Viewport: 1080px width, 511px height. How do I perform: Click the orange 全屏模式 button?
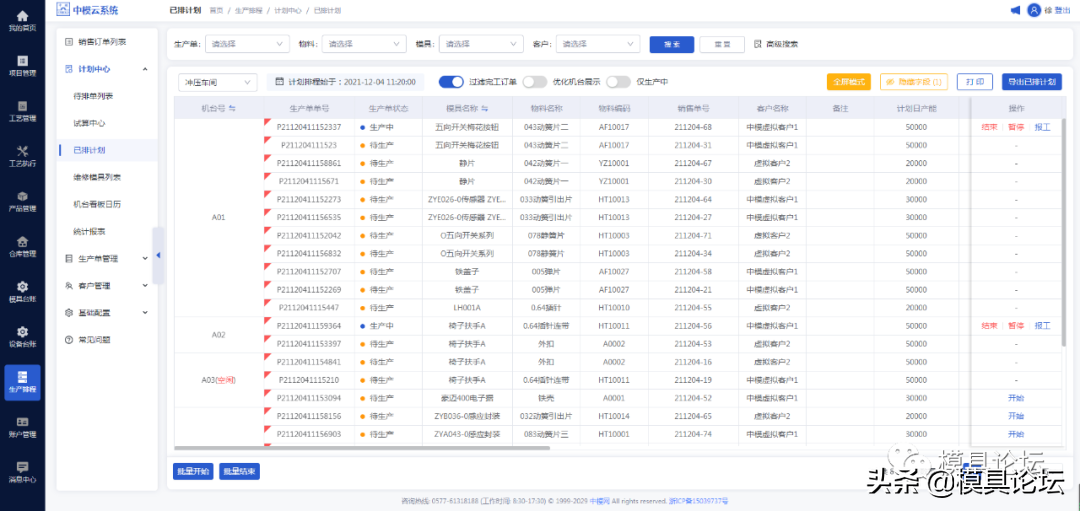(x=849, y=82)
